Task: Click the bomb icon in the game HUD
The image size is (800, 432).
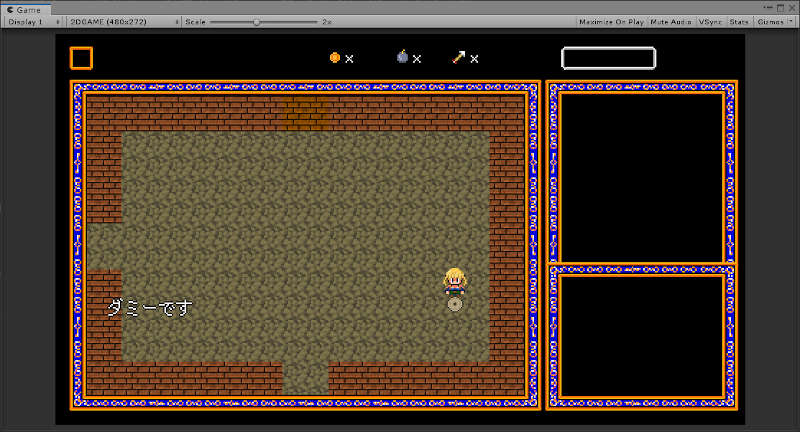Action: coord(403,57)
